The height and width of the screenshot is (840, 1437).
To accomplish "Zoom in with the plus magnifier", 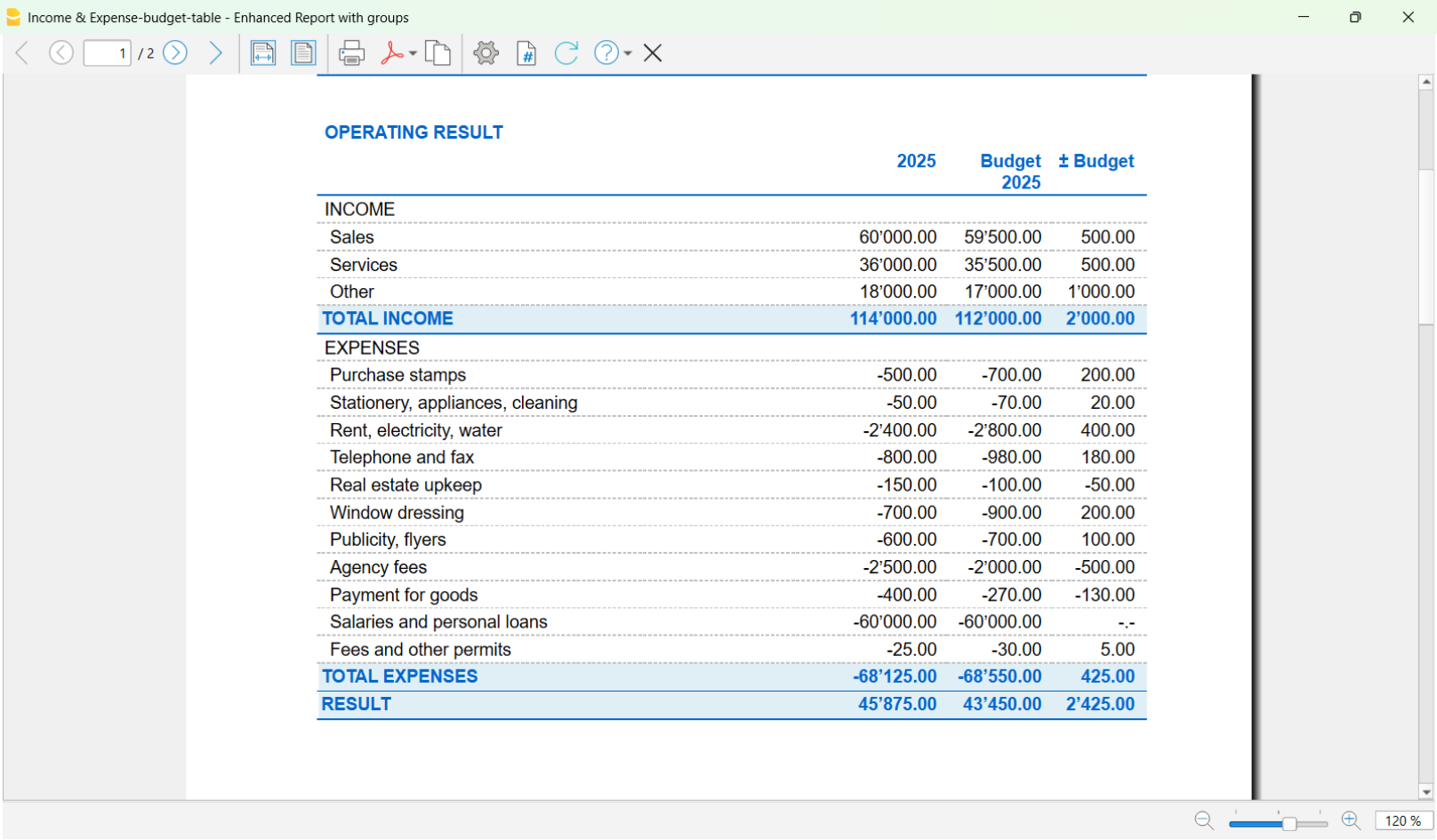I will coord(1351,820).
